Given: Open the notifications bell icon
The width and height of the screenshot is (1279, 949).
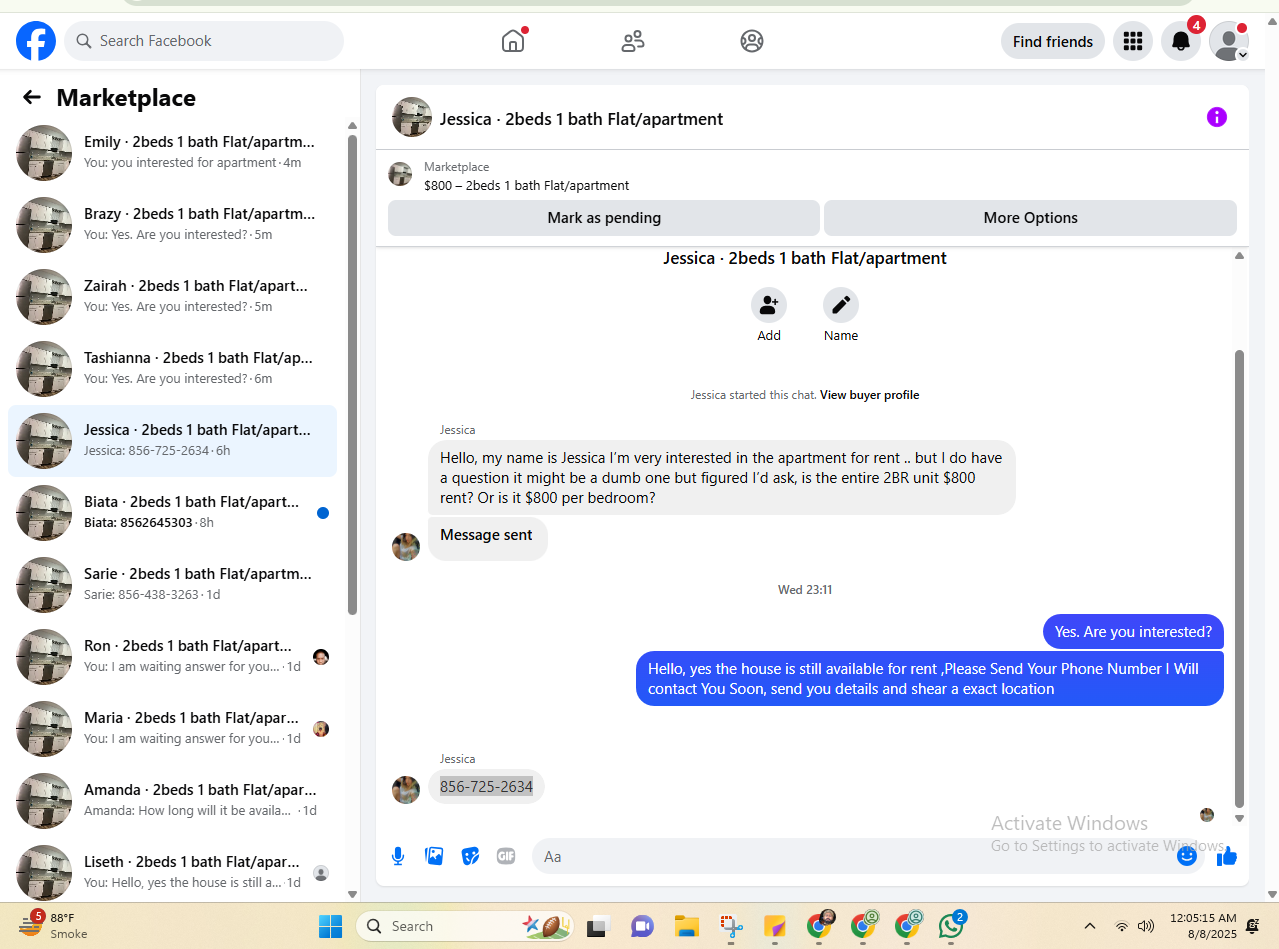Looking at the screenshot, I should coord(1181,41).
